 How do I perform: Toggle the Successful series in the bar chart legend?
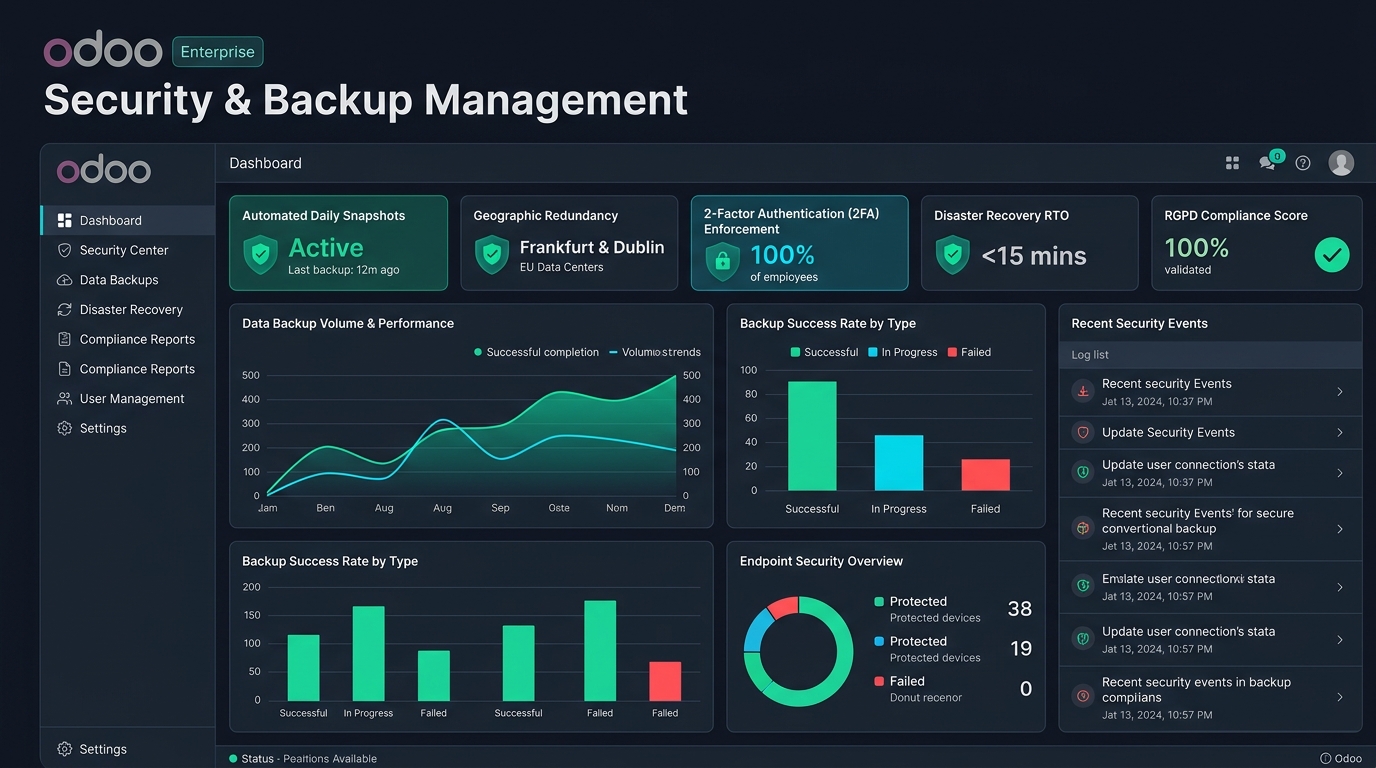coord(824,352)
